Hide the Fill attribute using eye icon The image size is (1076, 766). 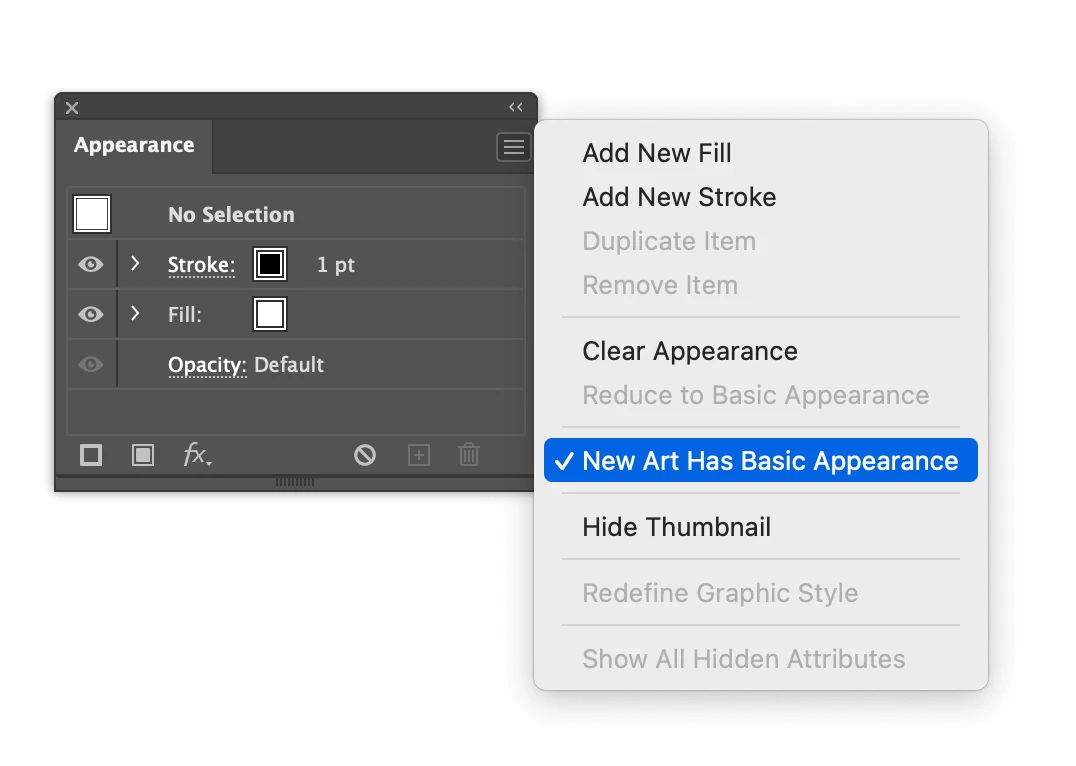pos(91,314)
